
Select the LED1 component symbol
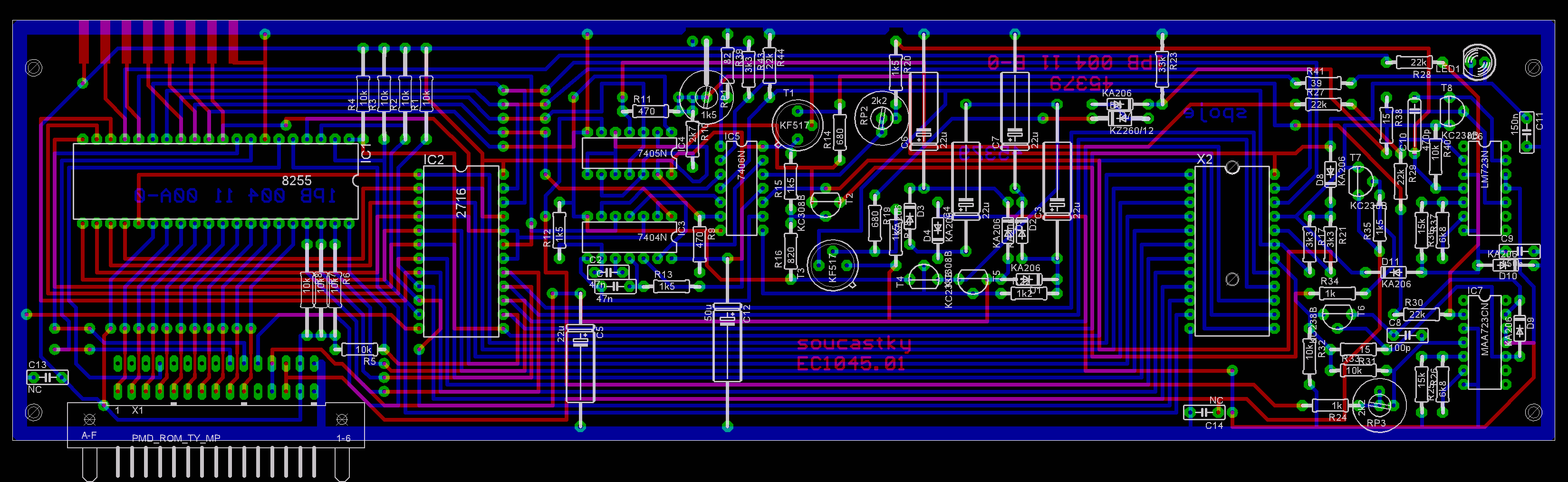1479,63
